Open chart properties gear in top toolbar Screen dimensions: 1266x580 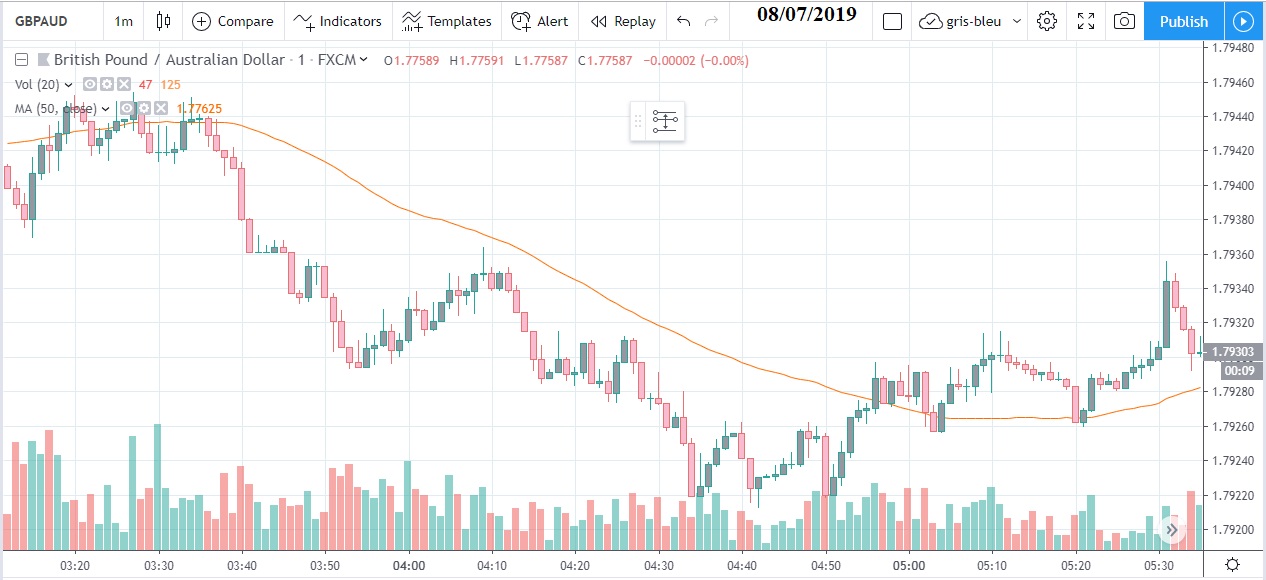(1047, 21)
